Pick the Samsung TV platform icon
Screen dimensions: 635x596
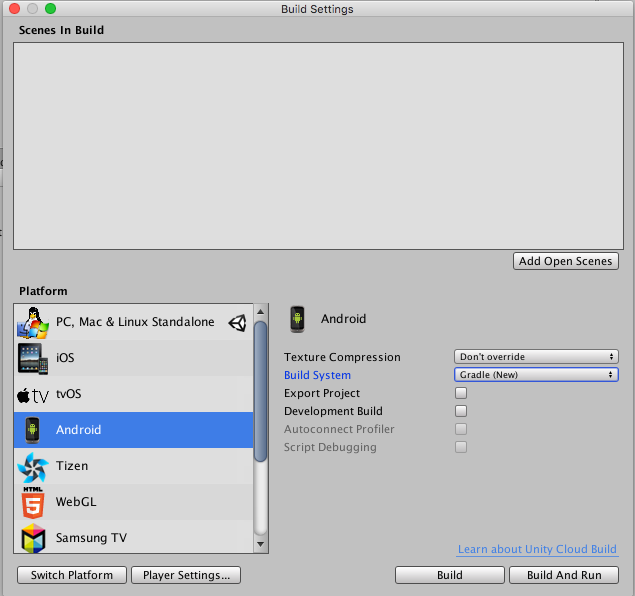(x=32, y=538)
